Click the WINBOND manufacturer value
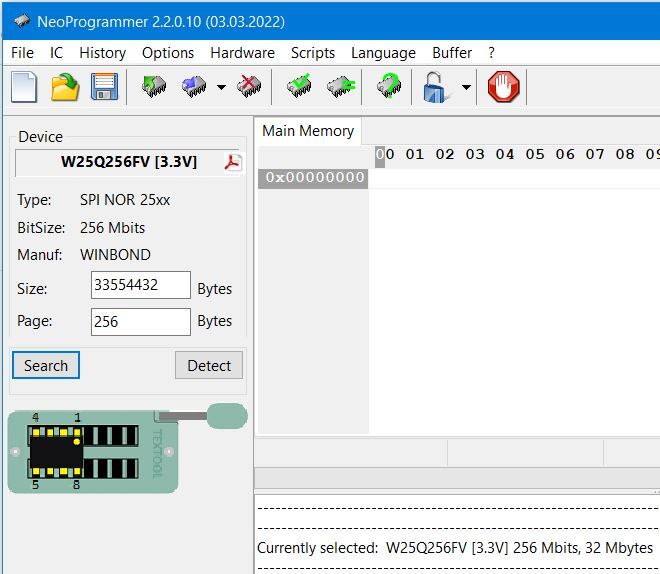 click(115, 255)
